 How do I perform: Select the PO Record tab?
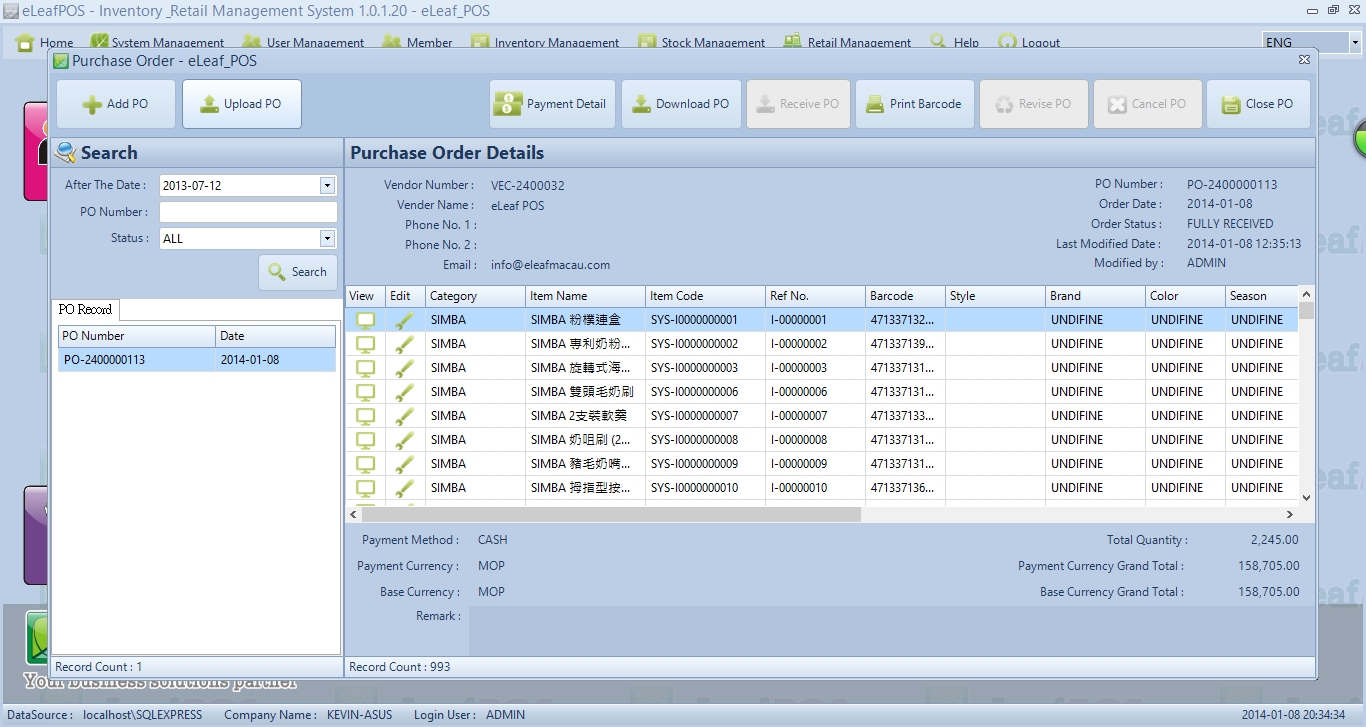(x=85, y=310)
